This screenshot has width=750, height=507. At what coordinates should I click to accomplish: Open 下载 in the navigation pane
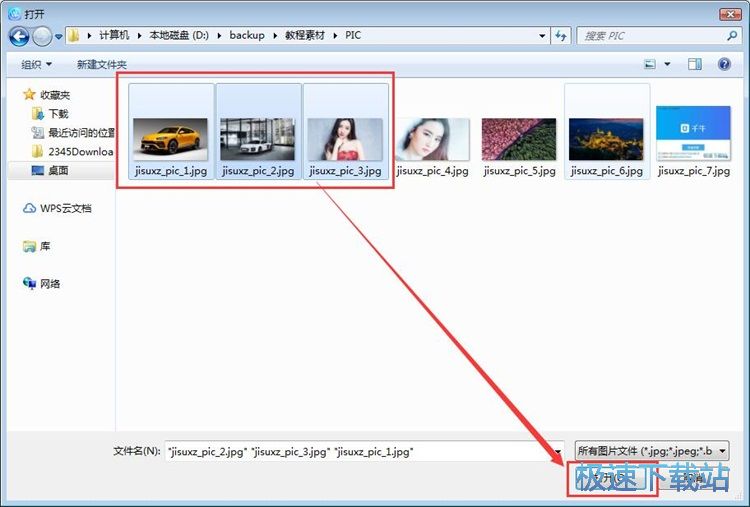pos(58,113)
